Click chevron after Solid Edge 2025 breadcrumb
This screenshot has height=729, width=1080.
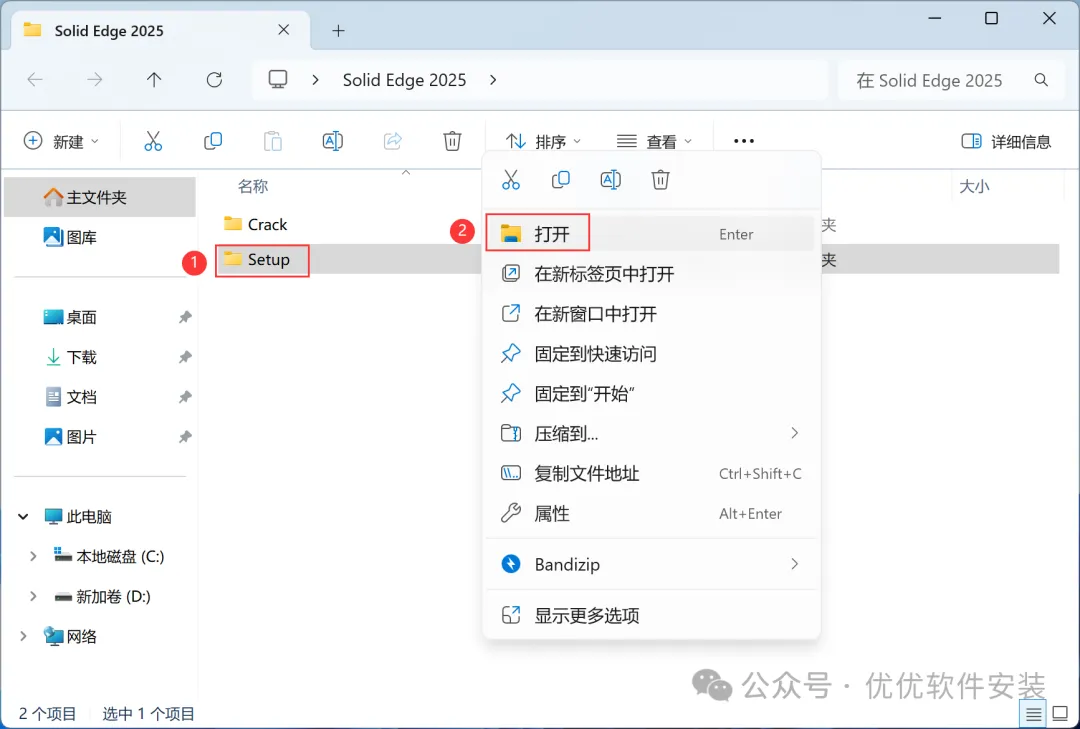493,80
